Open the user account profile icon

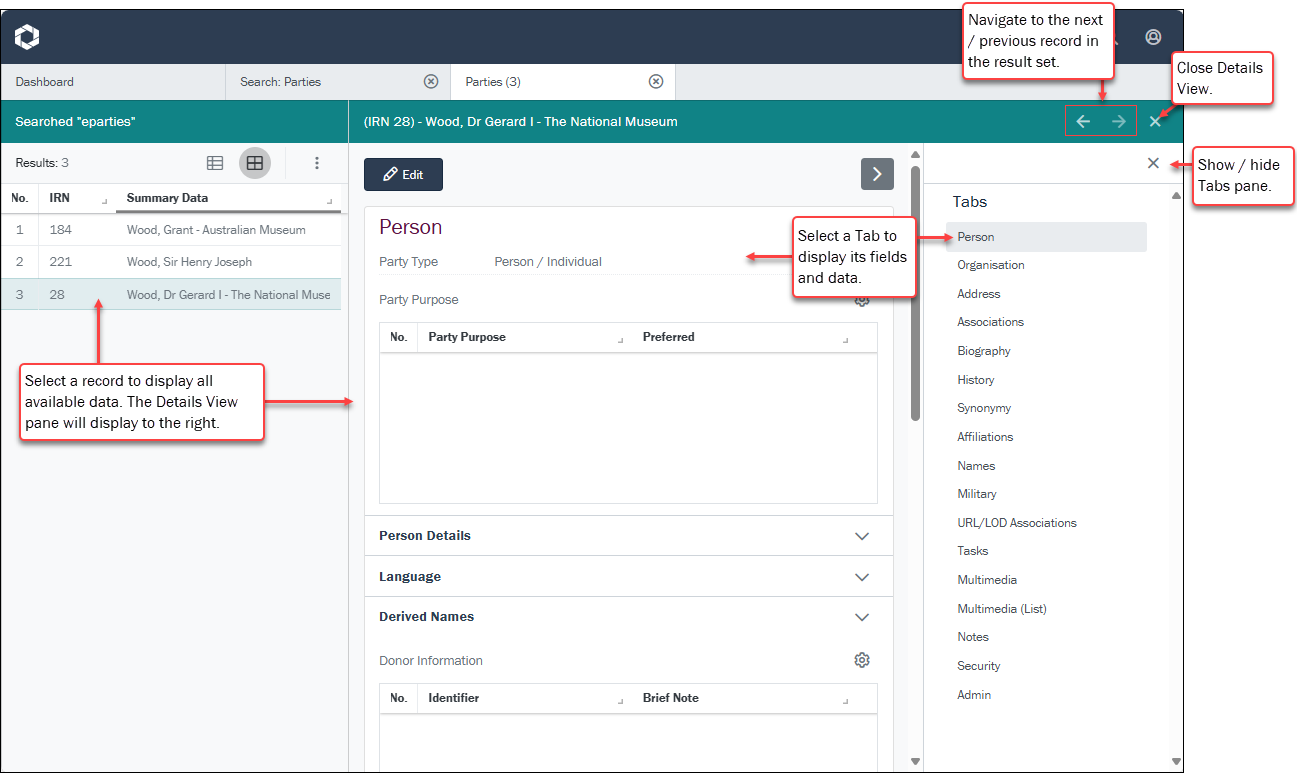[x=1153, y=37]
